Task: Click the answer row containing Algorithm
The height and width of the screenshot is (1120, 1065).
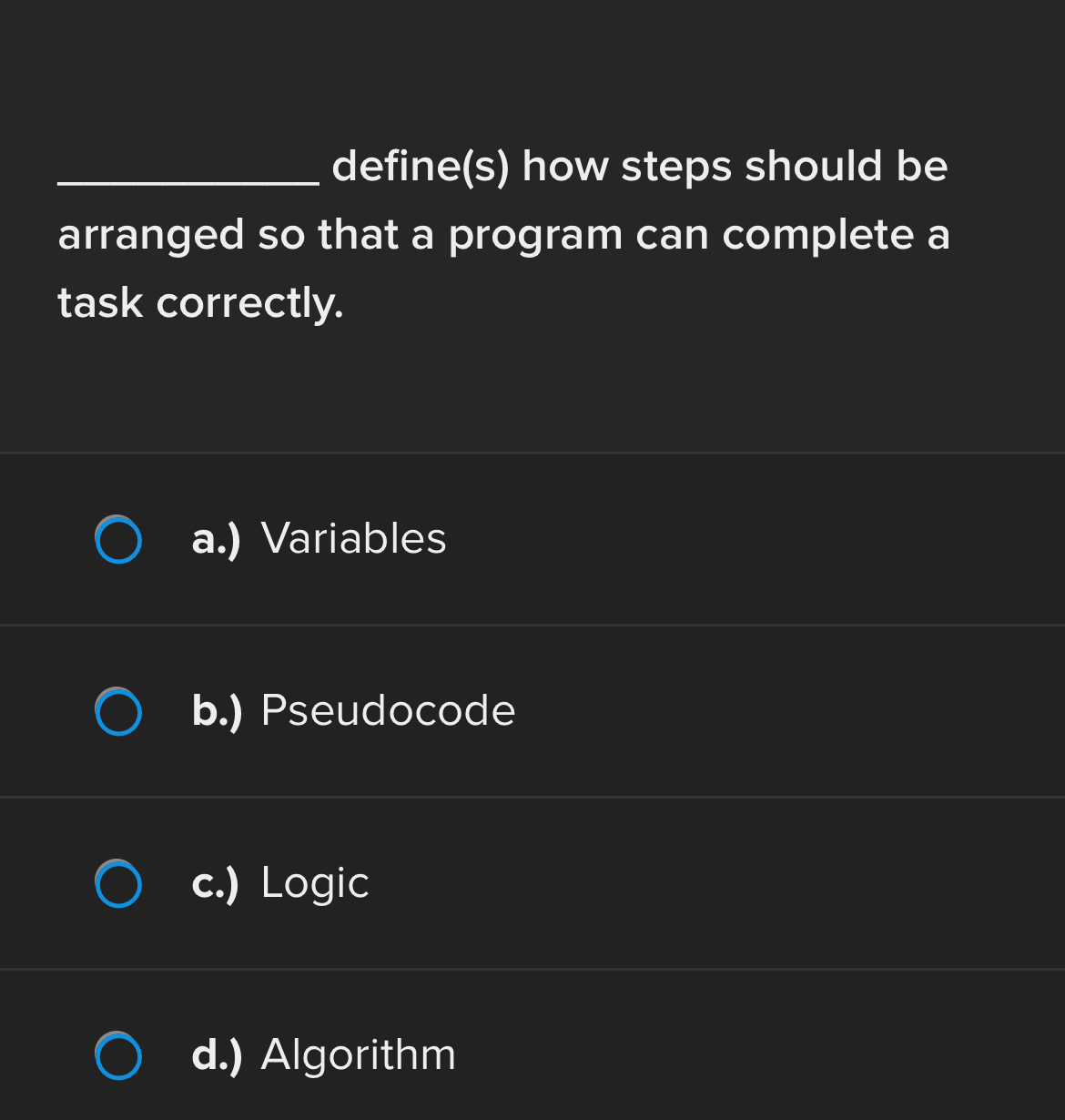Action: 532,1047
